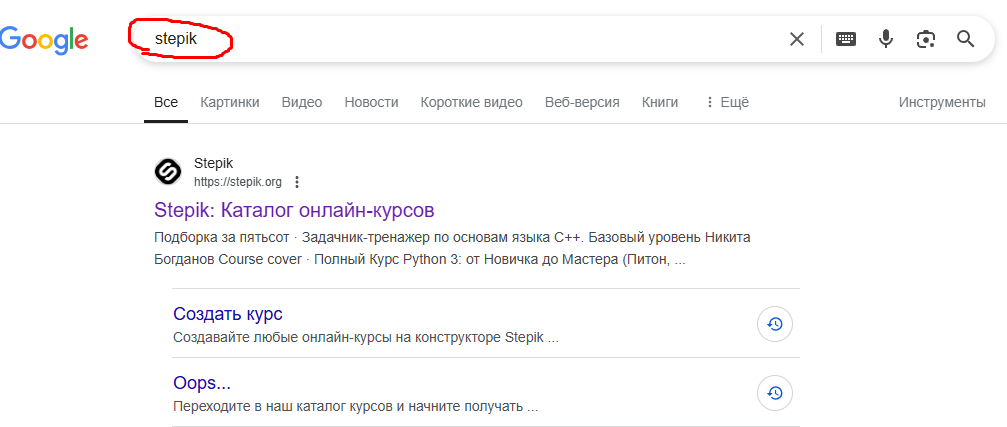Select the Новости tab
This screenshot has width=1007, height=427.
click(371, 102)
